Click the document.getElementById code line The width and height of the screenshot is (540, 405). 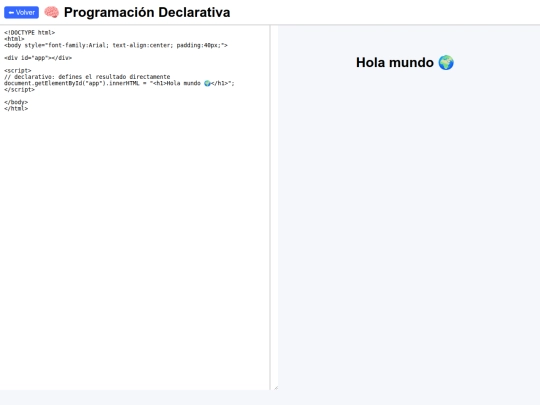[119, 83]
